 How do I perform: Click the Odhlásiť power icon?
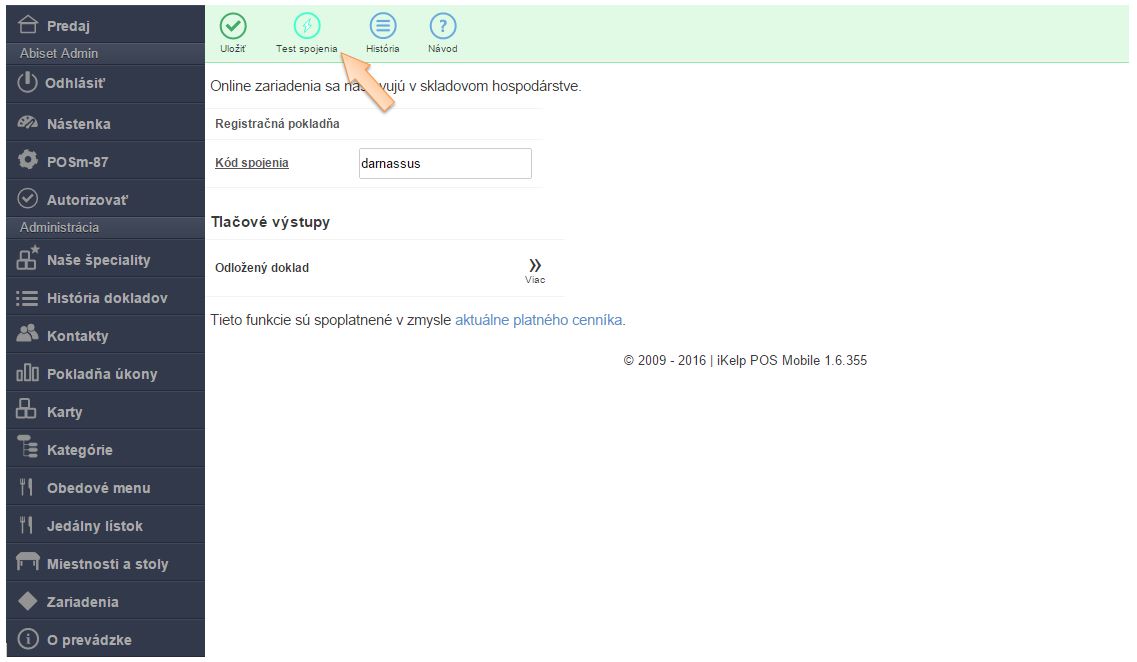(x=28, y=83)
